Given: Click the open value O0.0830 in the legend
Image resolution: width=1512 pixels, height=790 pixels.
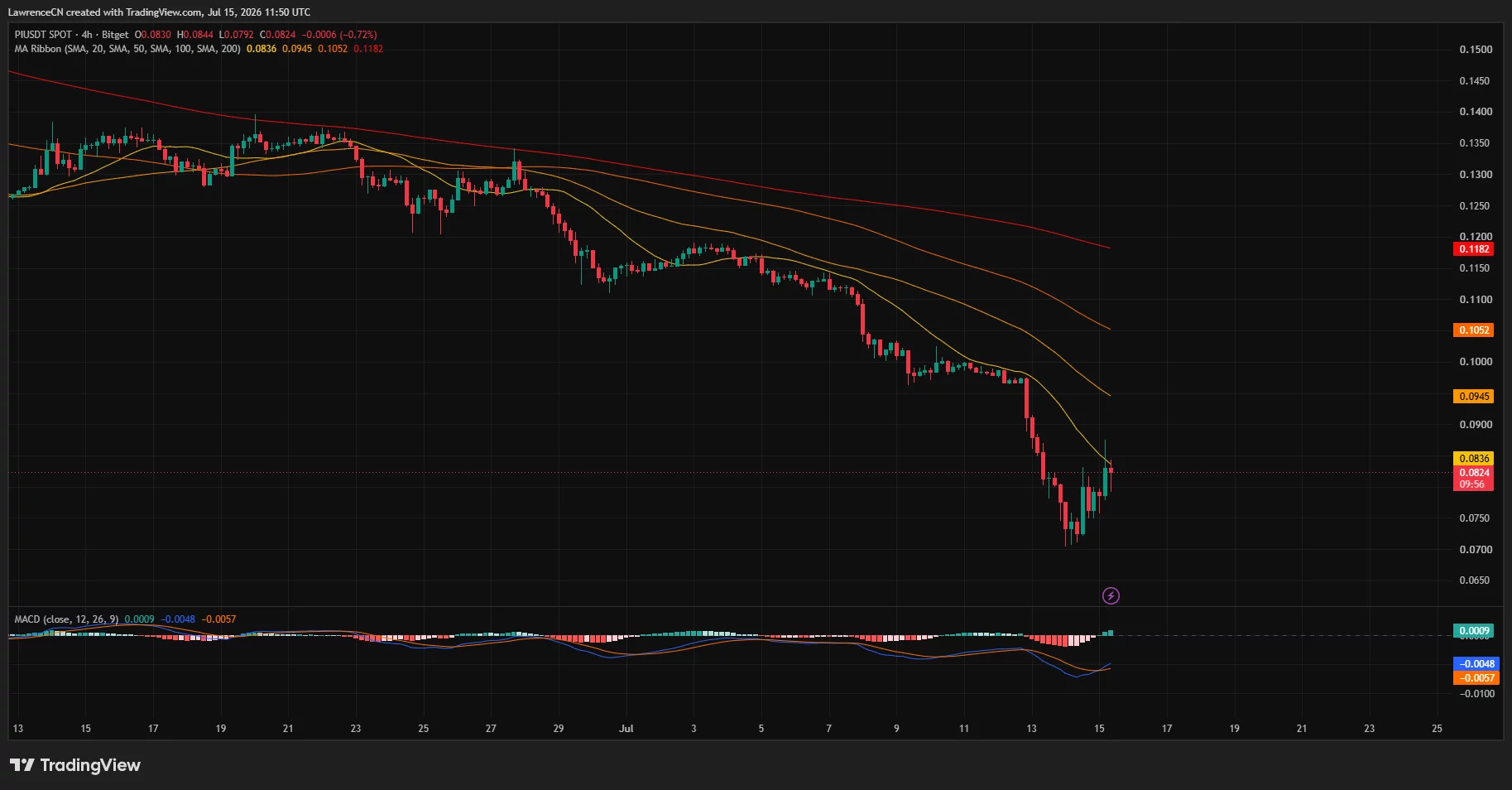Looking at the screenshot, I should (153, 35).
